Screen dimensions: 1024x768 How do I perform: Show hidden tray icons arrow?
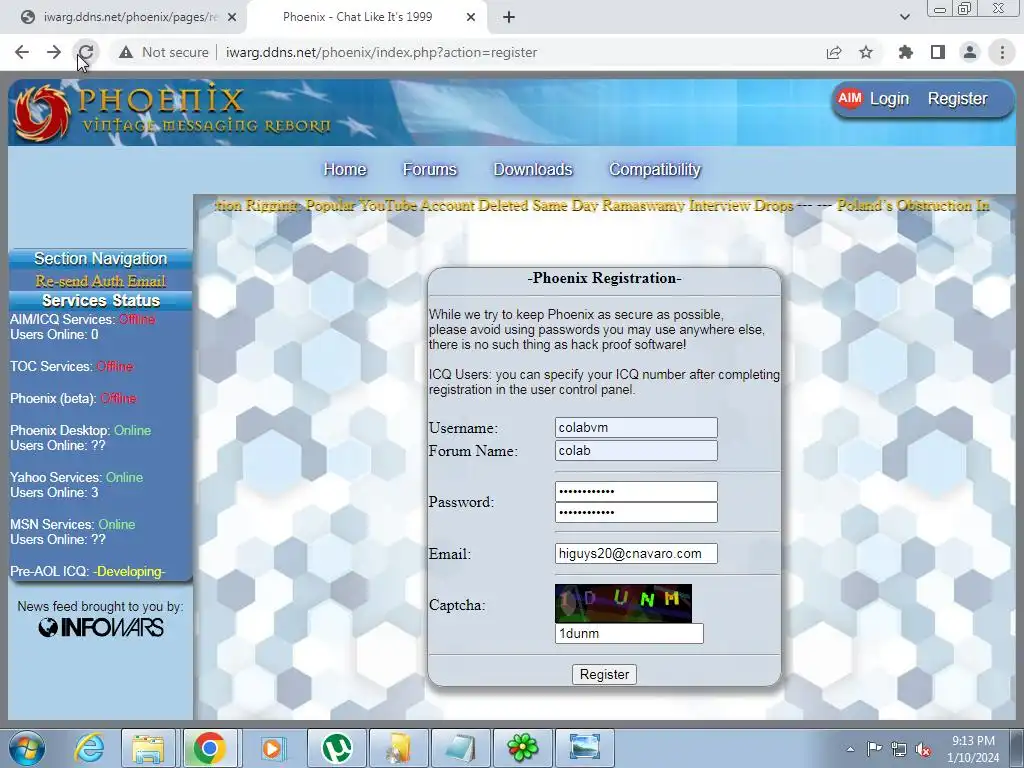[x=850, y=749]
